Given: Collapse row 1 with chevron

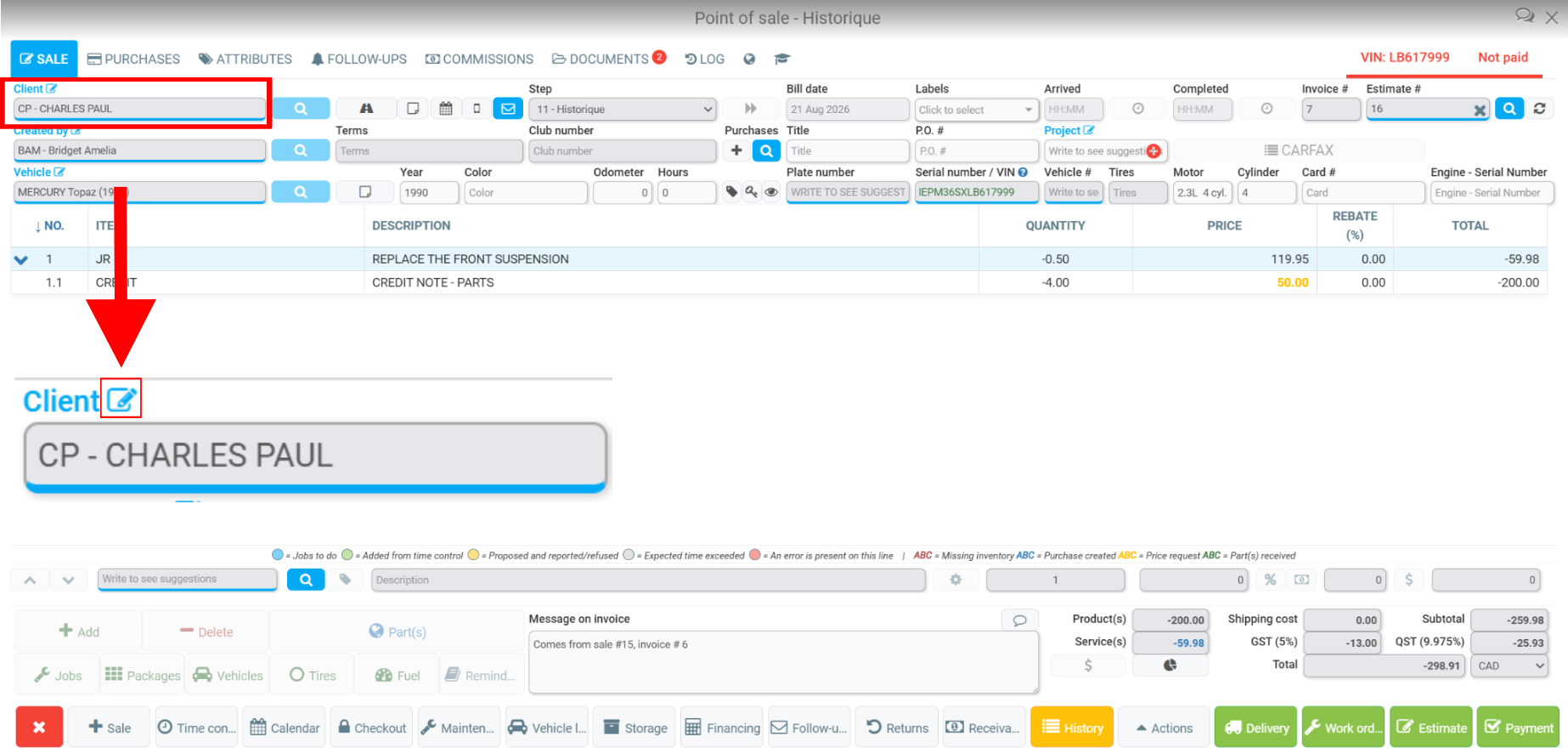Looking at the screenshot, I should (21, 259).
